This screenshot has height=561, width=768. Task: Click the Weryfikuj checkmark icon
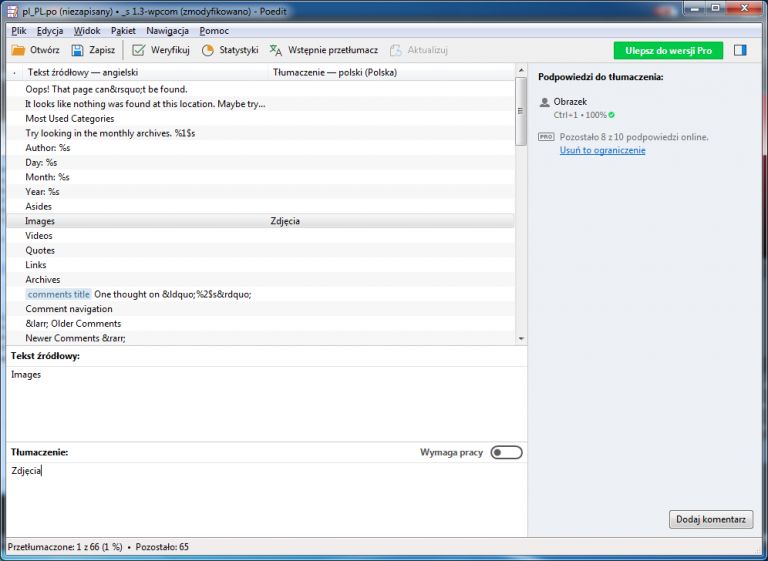point(139,50)
